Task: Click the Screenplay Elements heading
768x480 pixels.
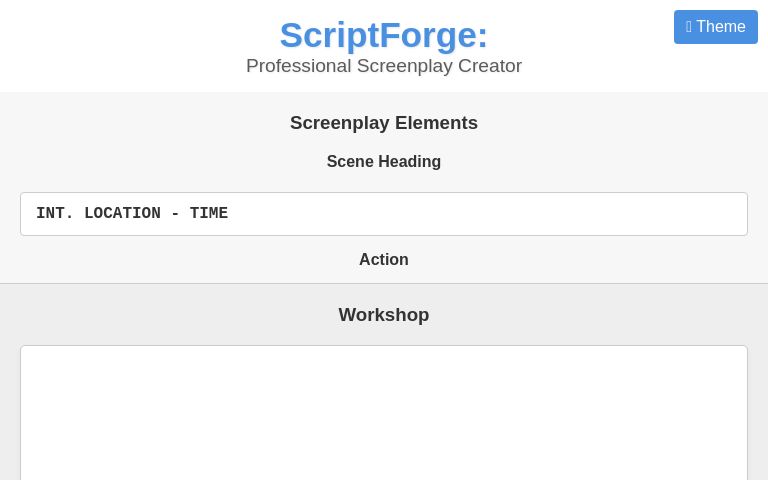Action: (x=384, y=123)
